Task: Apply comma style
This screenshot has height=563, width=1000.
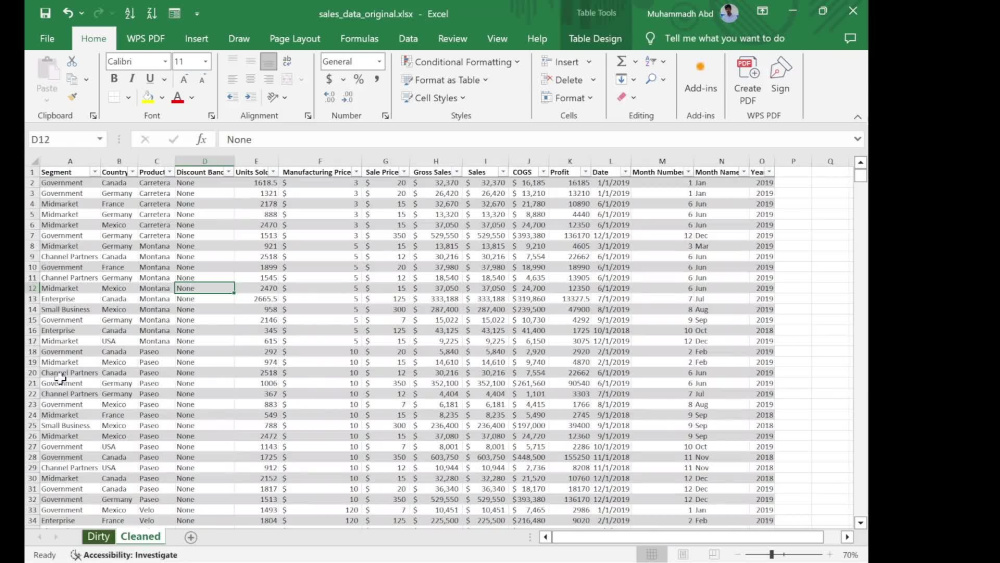Action: (x=376, y=79)
